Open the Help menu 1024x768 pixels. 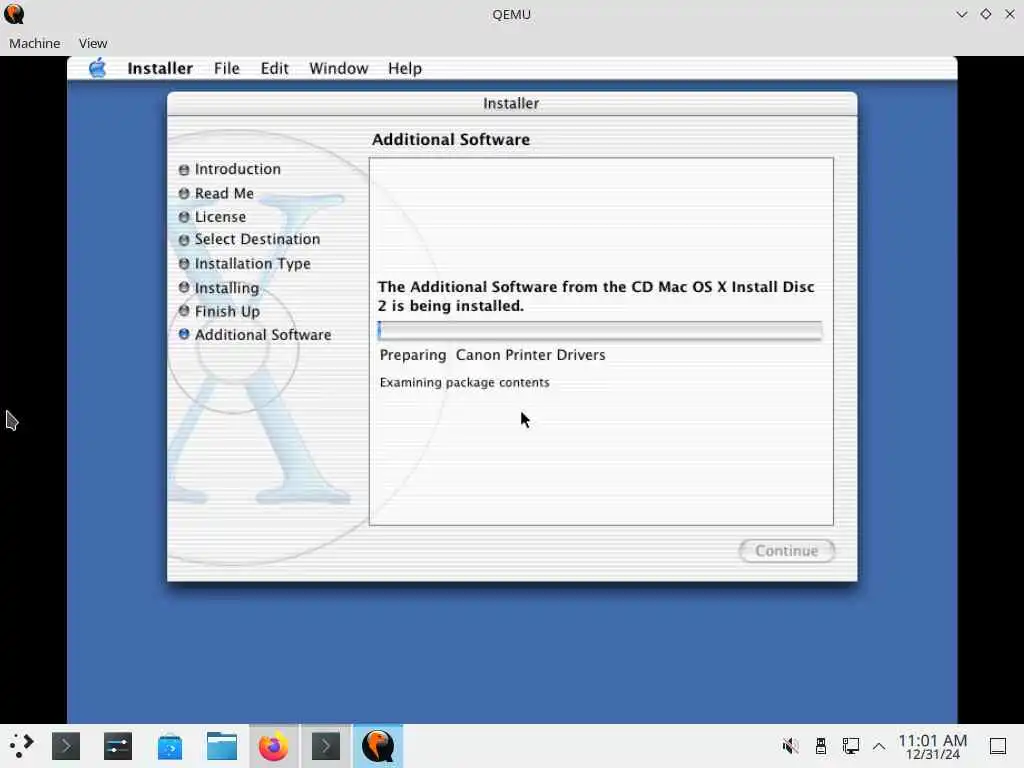[x=405, y=69]
